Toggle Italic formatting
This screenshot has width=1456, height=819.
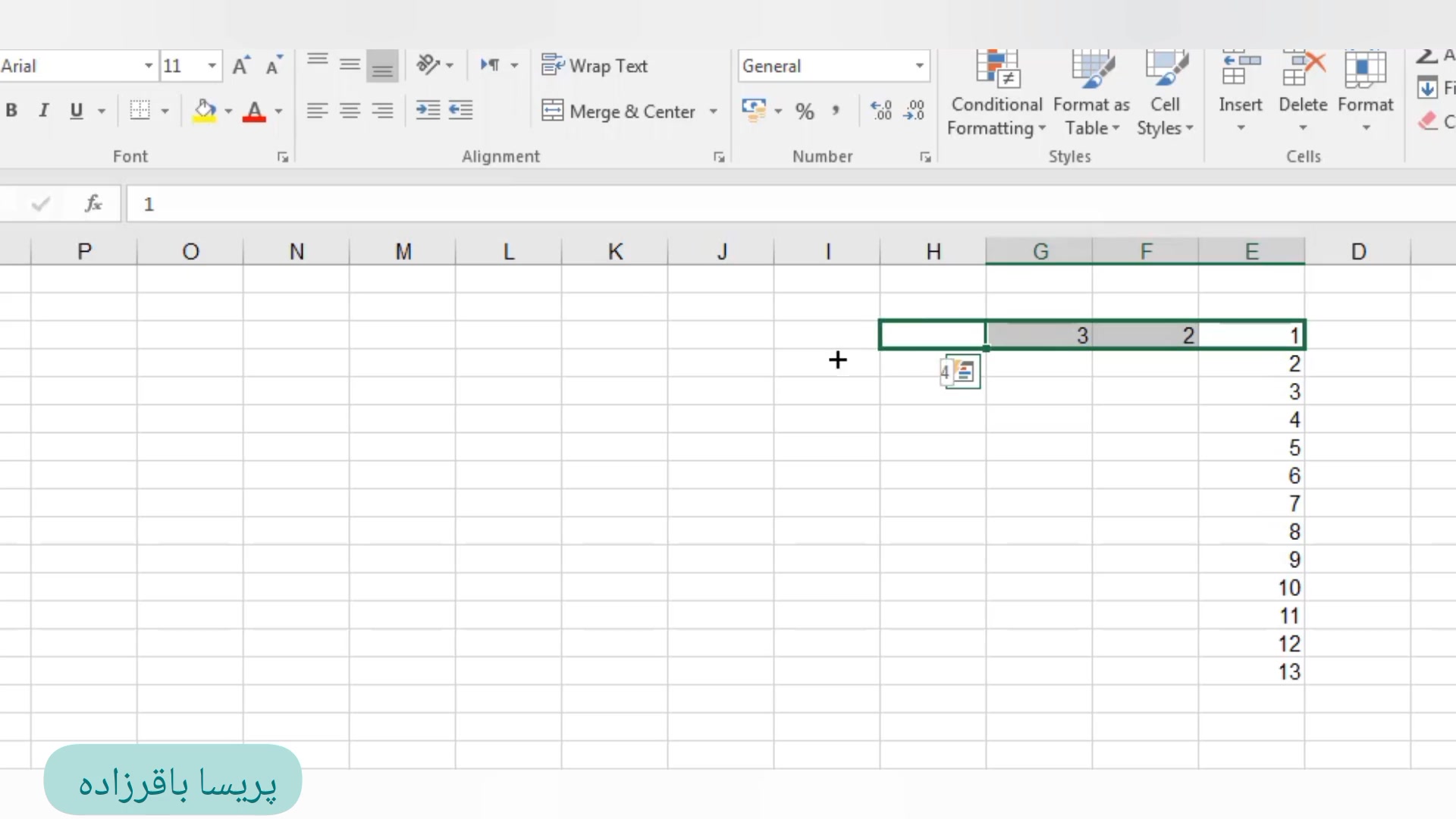[x=43, y=111]
